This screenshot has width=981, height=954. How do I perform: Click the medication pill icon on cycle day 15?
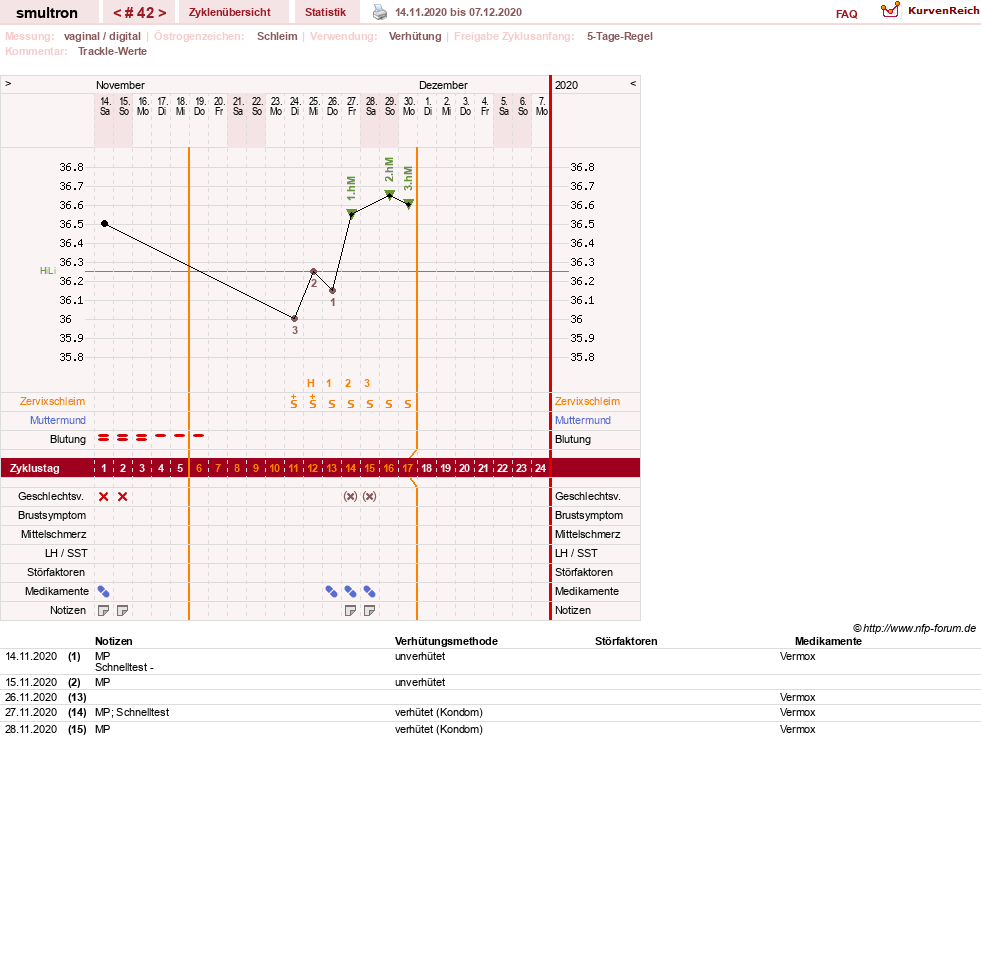(370, 592)
